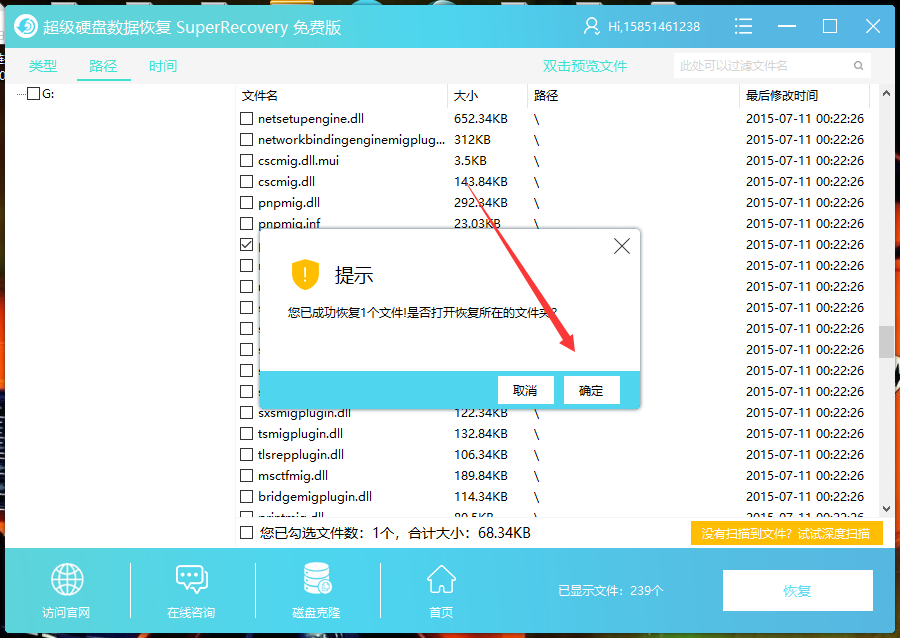Click 取消 in the 提示 dialog
Screen dimensions: 900x638
(x=525, y=391)
